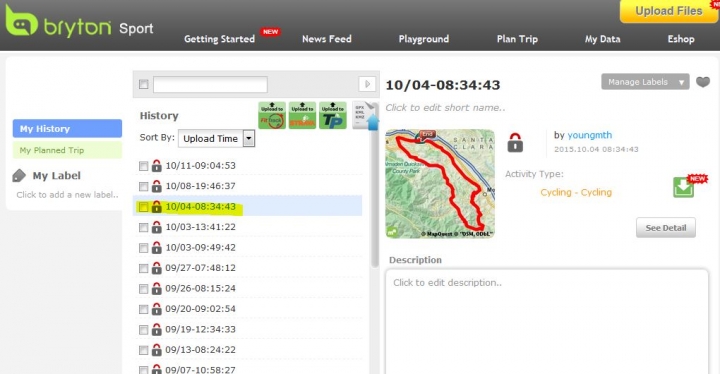Lock icon for 09/20-09:02:54
Screen dimensions: 720x374
point(157,309)
